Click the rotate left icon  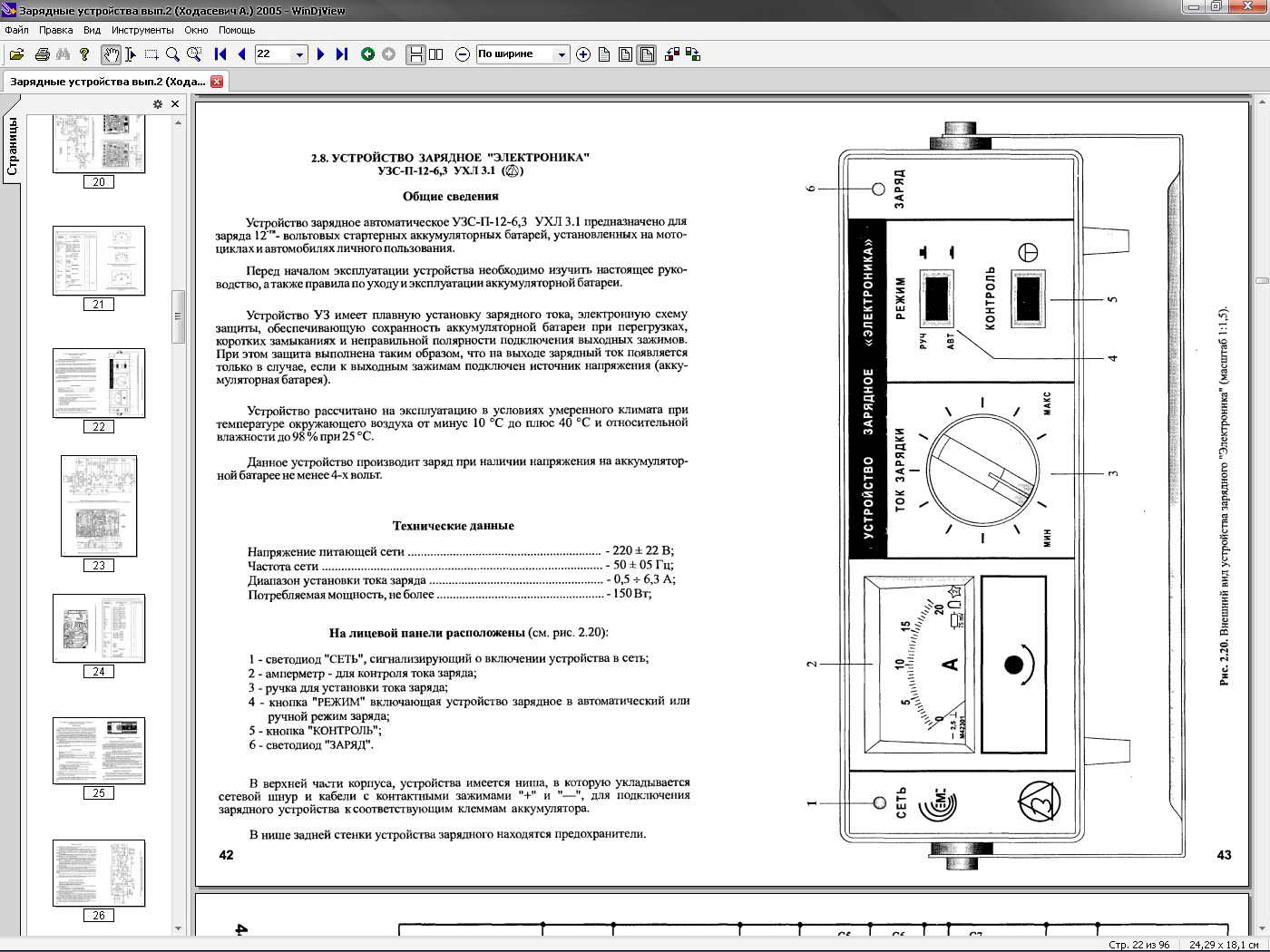point(672,54)
